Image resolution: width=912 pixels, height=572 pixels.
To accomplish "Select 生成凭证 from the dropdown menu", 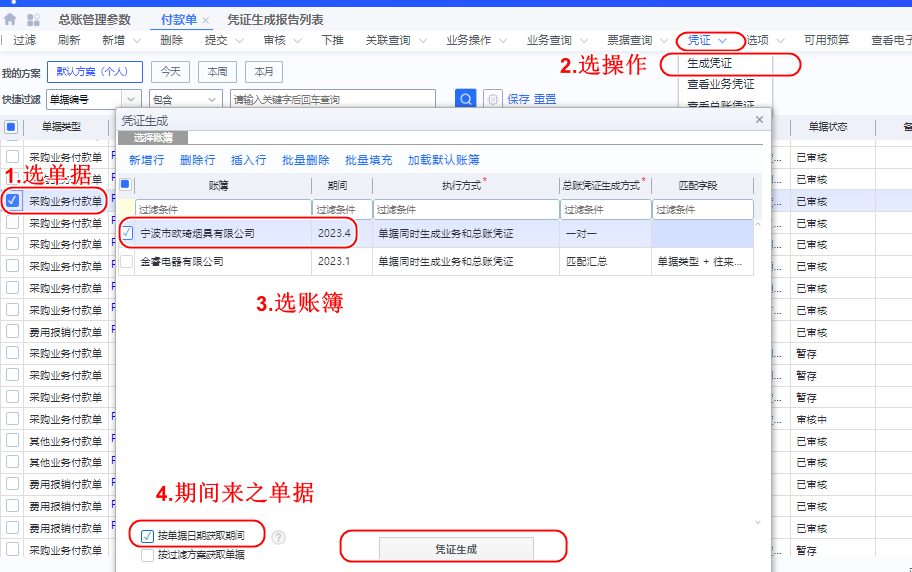I will point(709,63).
